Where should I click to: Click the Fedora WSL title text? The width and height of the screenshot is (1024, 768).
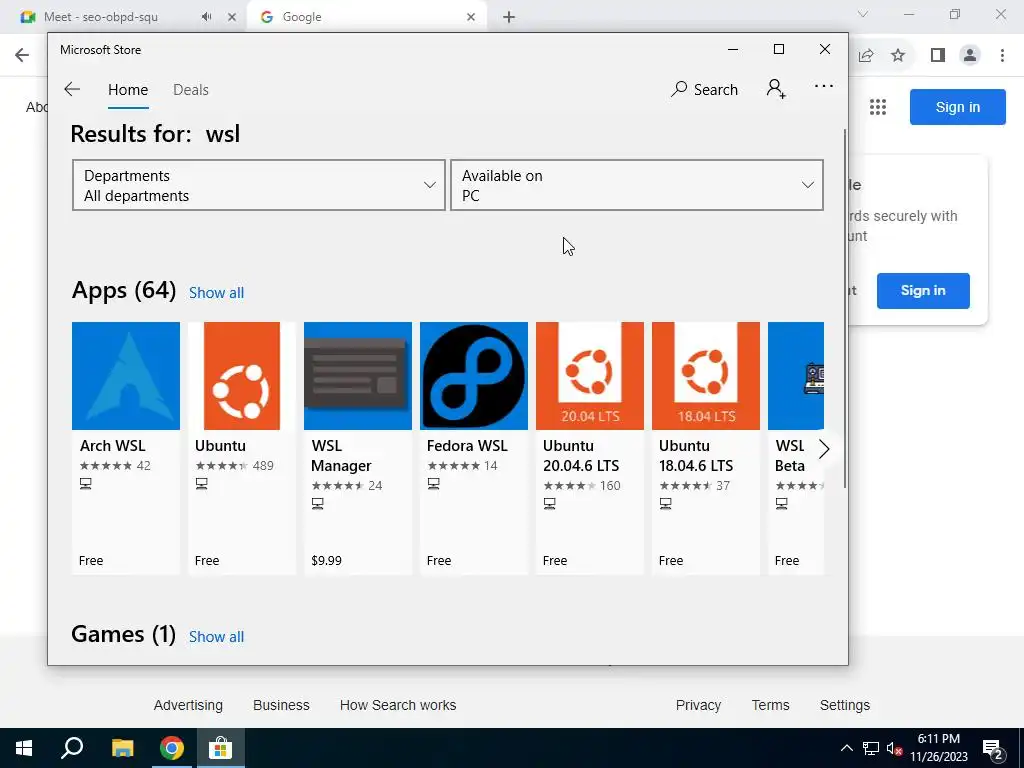[x=467, y=446]
